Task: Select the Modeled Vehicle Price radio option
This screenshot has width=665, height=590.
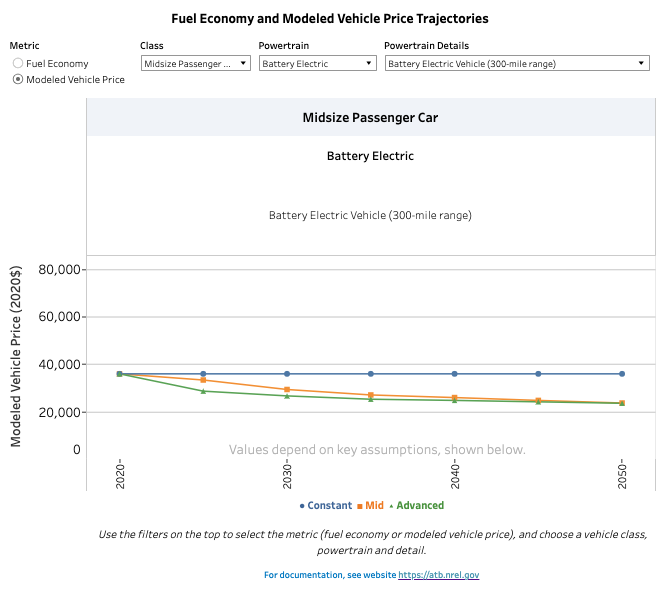Action: point(18,80)
